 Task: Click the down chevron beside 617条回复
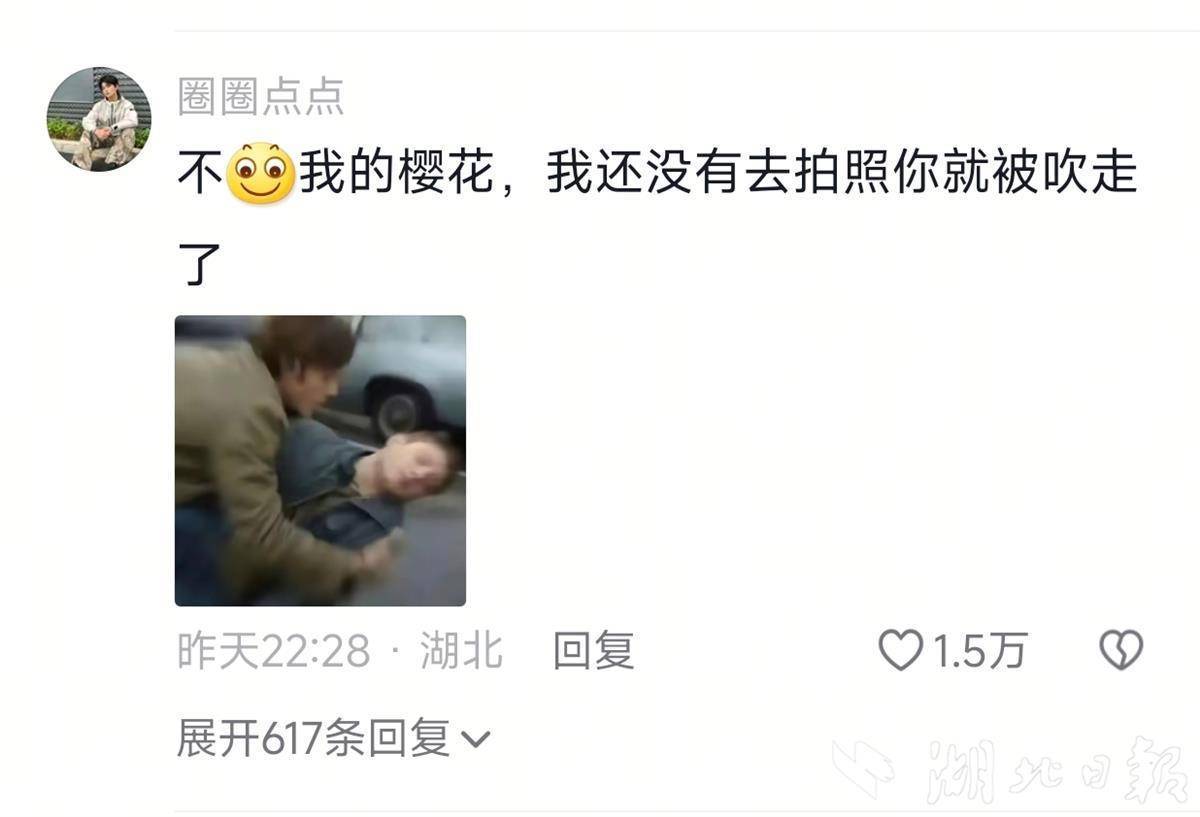click(476, 741)
